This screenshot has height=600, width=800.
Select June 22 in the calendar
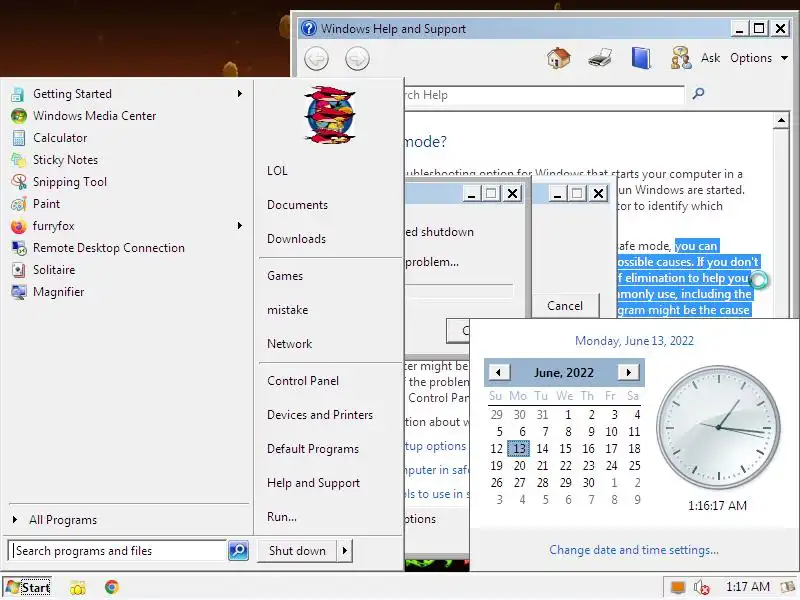coord(565,465)
